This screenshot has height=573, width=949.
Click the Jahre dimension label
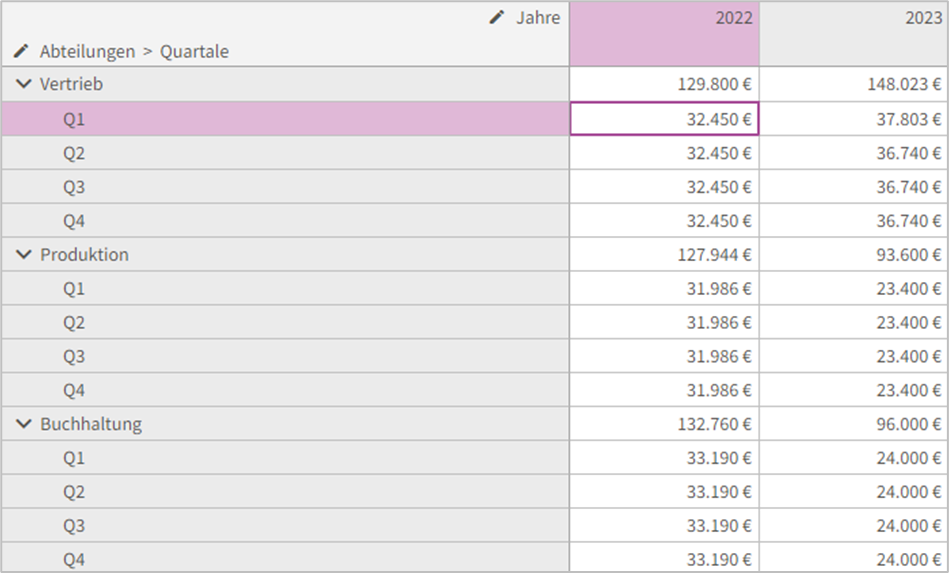pos(537,18)
